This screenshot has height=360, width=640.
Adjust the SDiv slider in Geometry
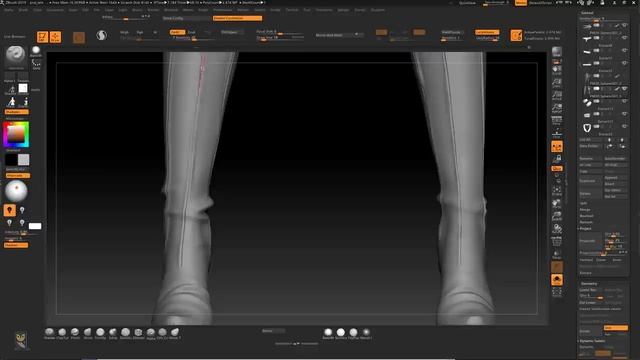[x=591, y=296]
